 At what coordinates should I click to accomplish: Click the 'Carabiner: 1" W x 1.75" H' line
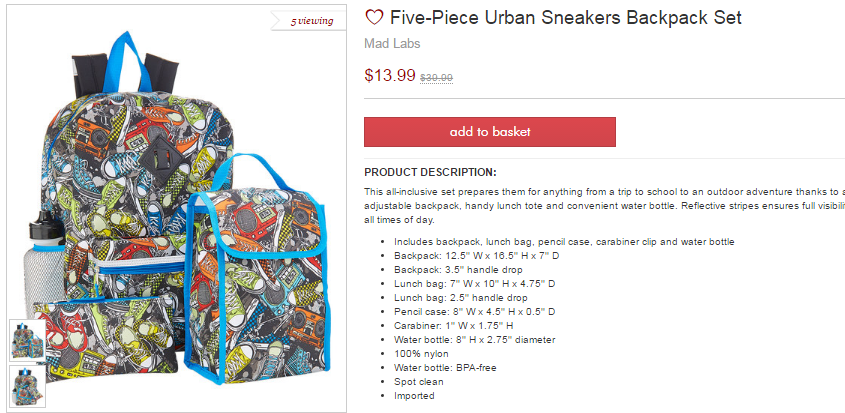453,326
